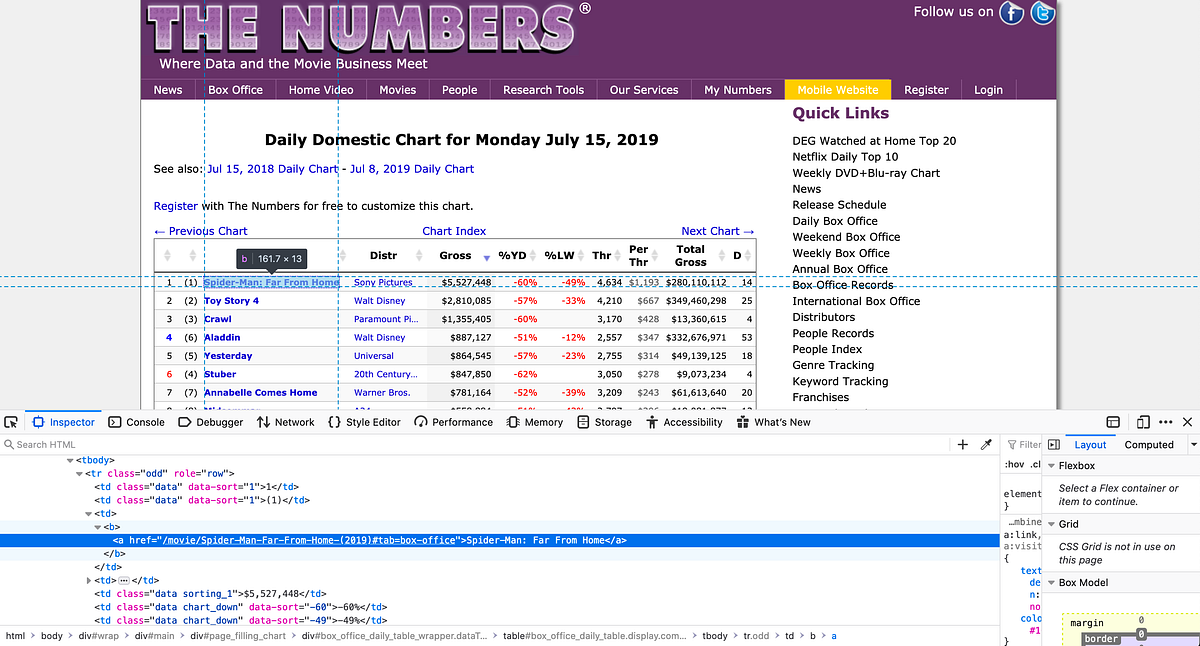Open Weekend Box Office quick link
This screenshot has width=1200, height=646.
click(846, 237)
